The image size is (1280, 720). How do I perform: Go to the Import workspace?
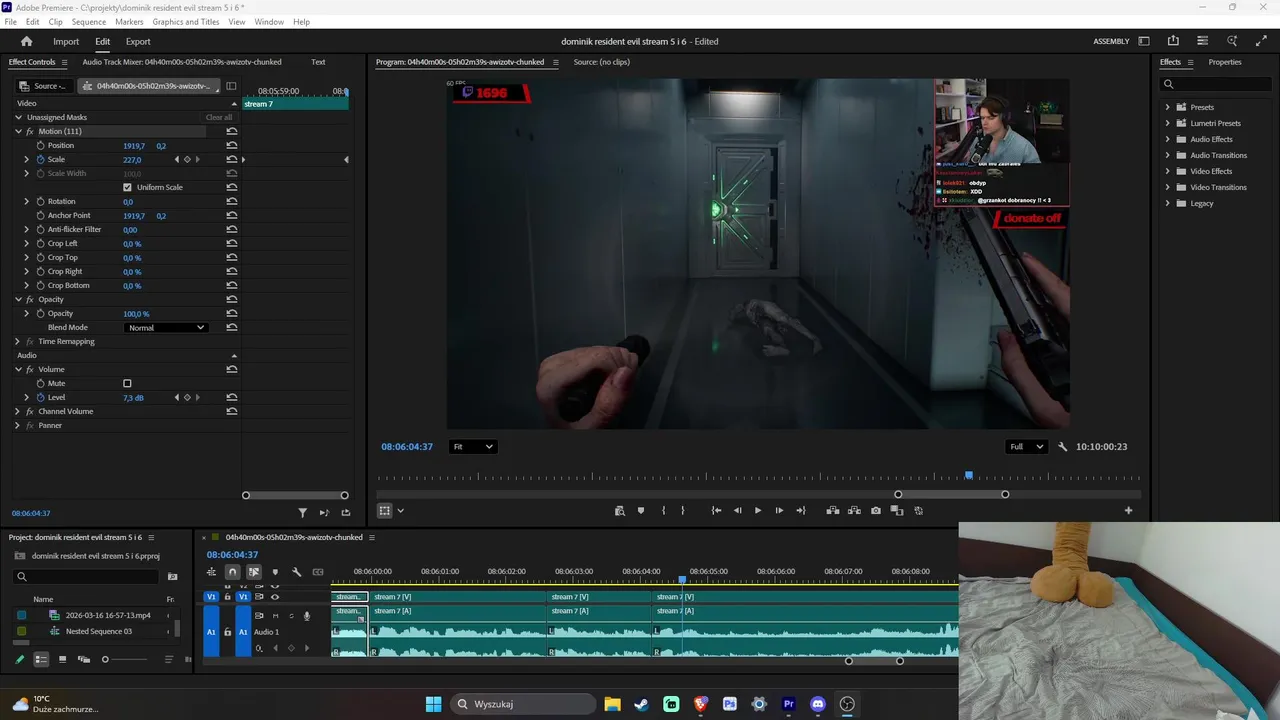click(x=66, y=41)
